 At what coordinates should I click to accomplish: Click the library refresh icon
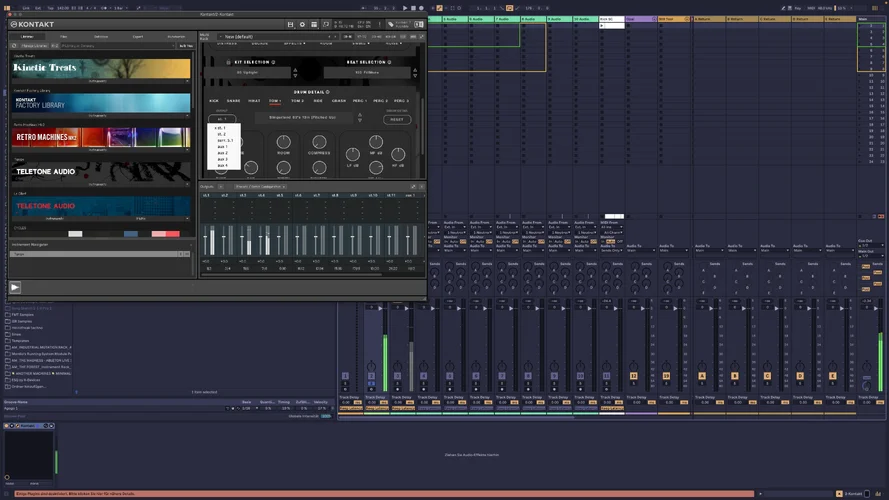pos(14,45)
